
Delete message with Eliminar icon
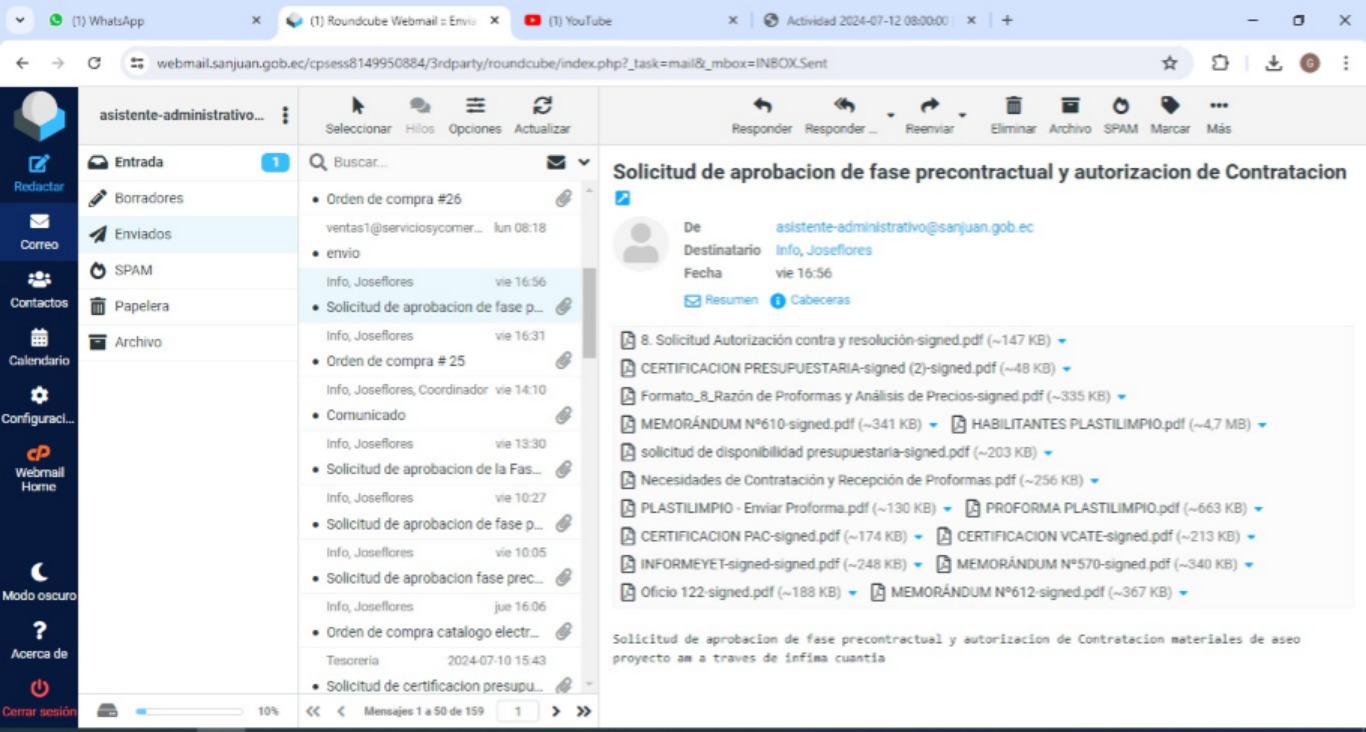tap(1013, 106)
